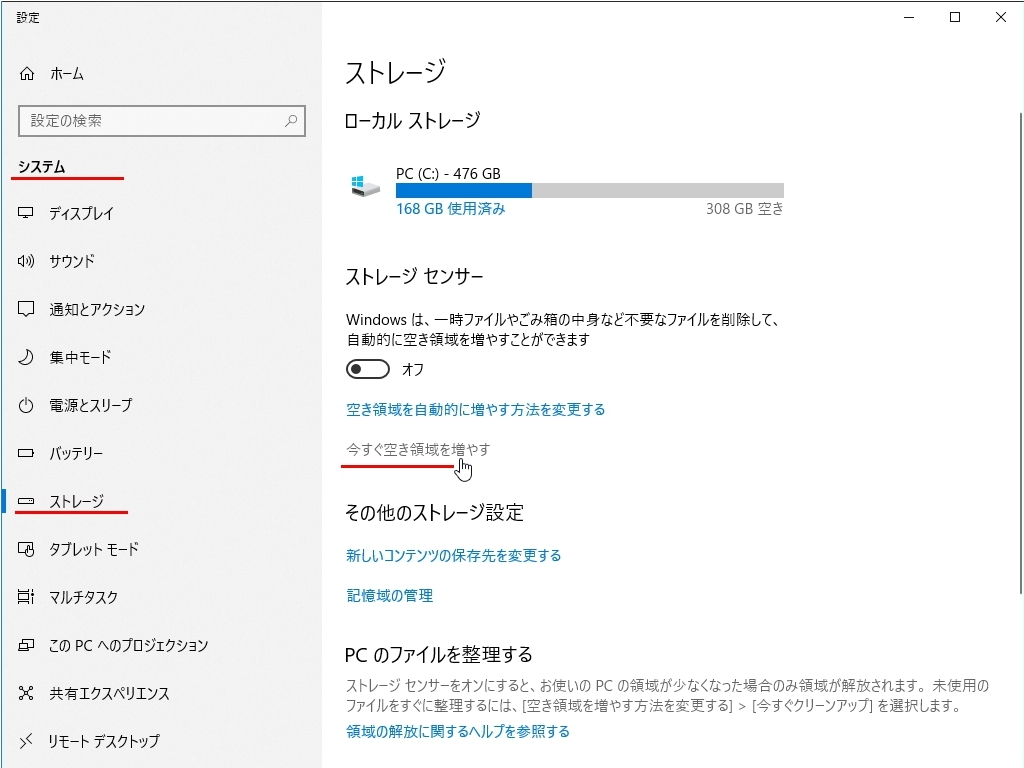Open the マルチタスク settings page
Viewport: 1024px width, 768px height.
pos(83,597)
